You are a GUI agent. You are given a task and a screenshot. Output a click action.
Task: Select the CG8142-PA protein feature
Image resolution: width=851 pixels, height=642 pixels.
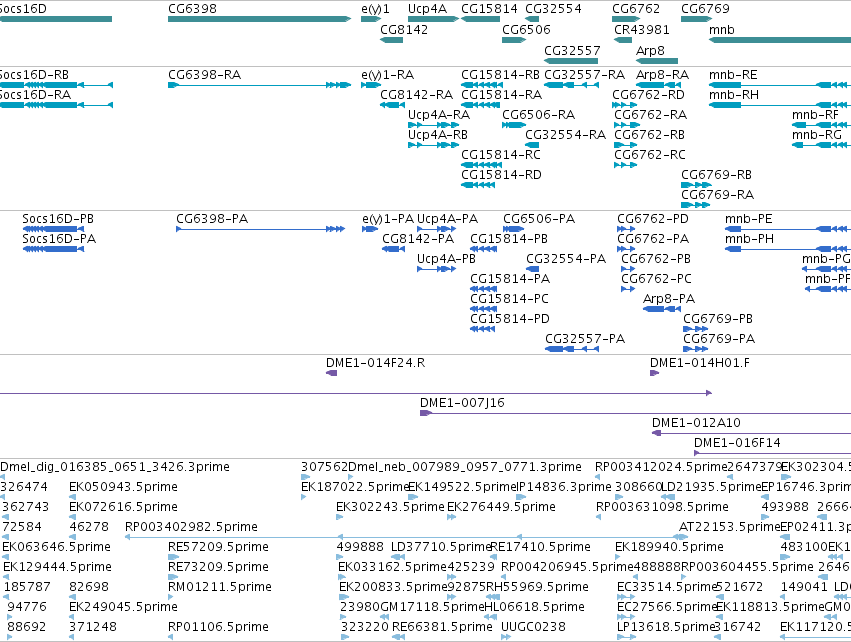[x=393, y=249]
